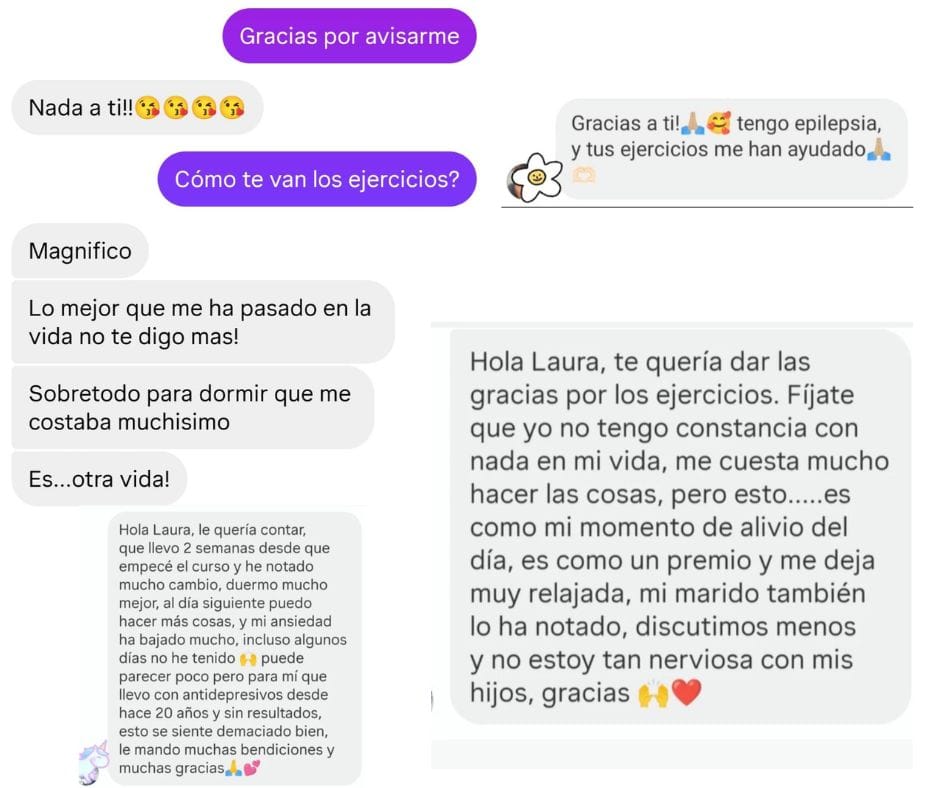Image resolution: width=940 pixels, height=788 pixels.
Task: Click the heart-hands reaction under epilepsia message
Action: [x=584, y=175]
